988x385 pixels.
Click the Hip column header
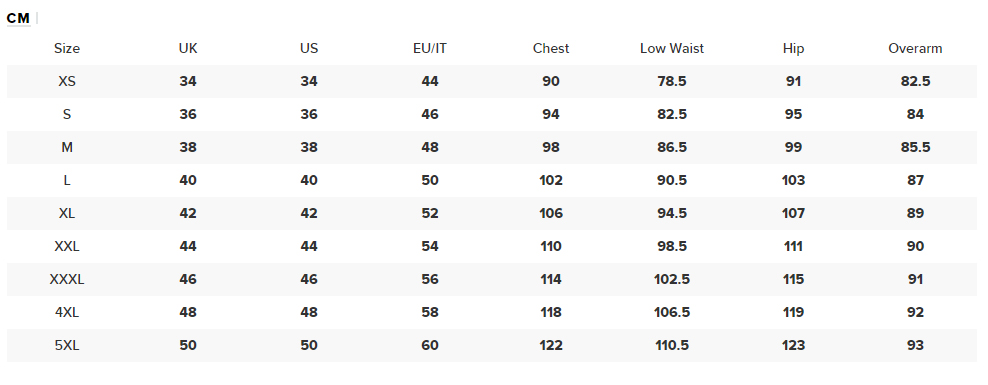(x=793, y=49)
